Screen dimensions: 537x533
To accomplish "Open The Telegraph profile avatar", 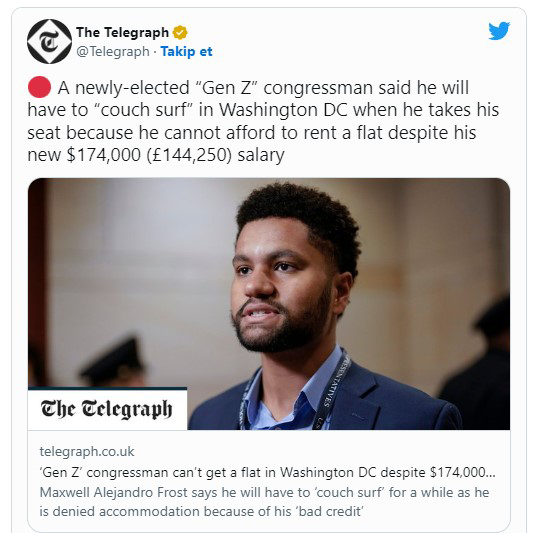I will click(49, 41).
